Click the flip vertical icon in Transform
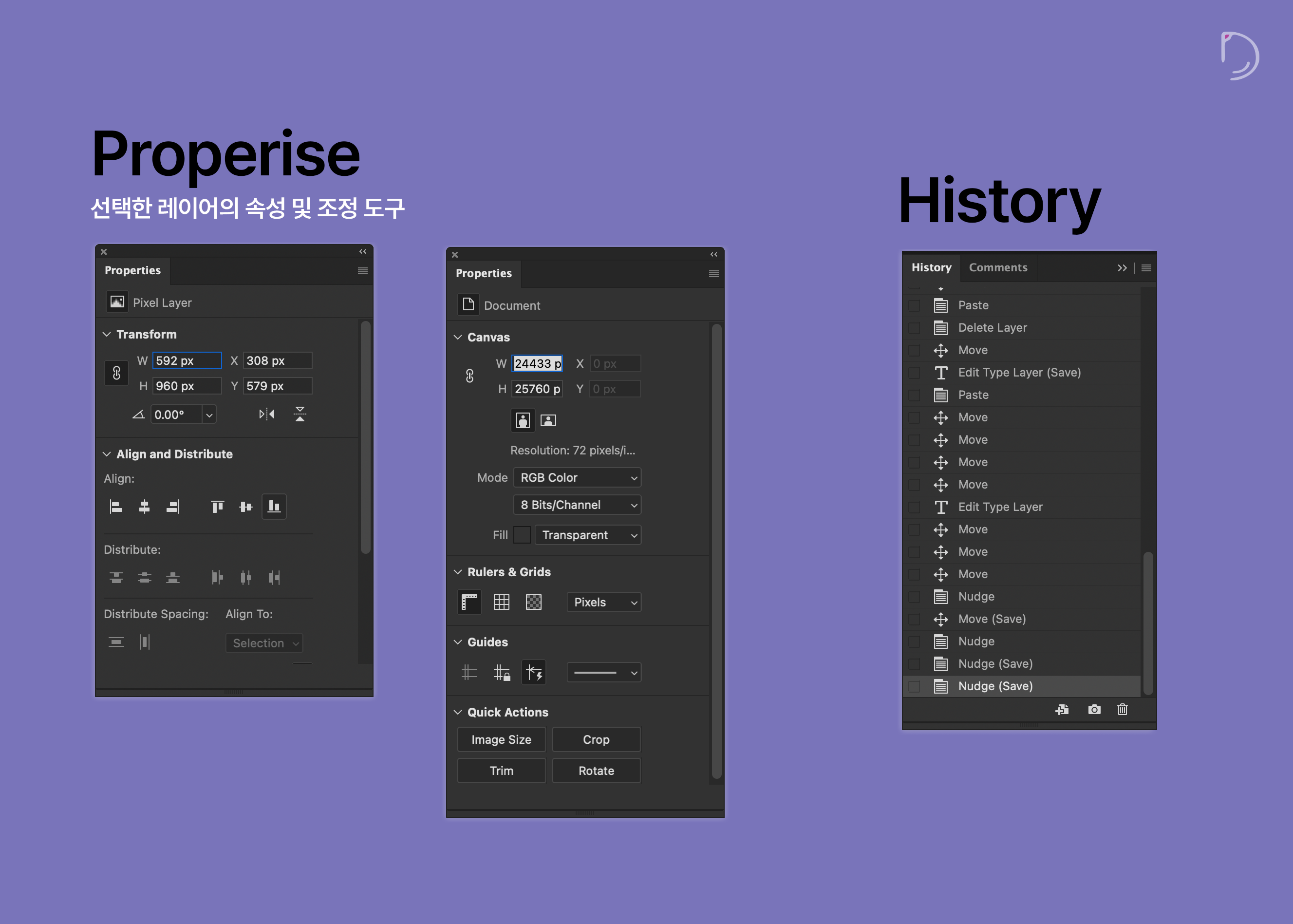The width and height of the screenshot is (1293, 924). click(300, 414)
